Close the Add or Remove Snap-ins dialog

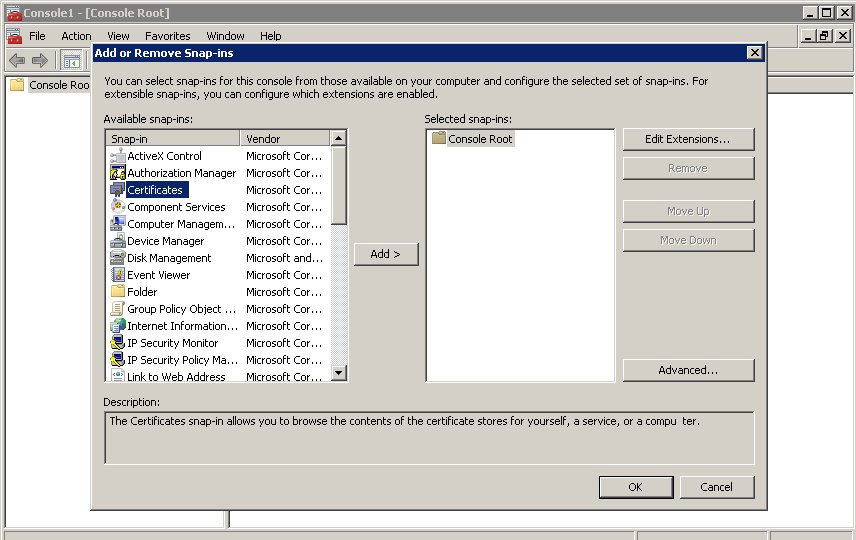754,52
